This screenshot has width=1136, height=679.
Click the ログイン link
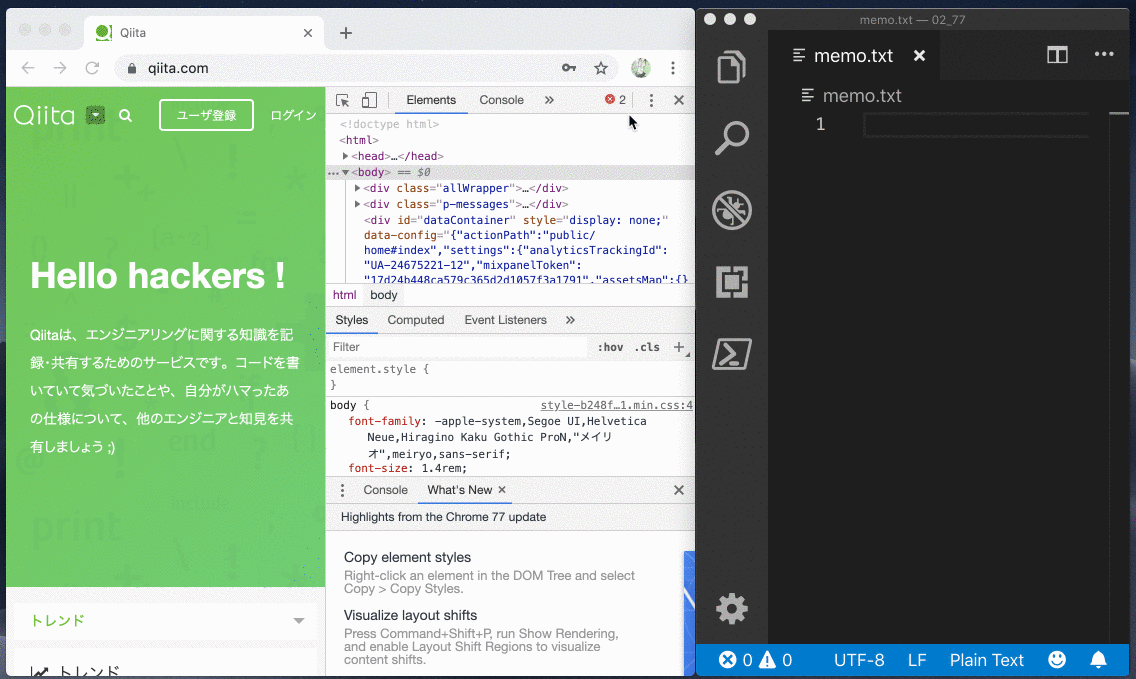(x=293, y=115)
